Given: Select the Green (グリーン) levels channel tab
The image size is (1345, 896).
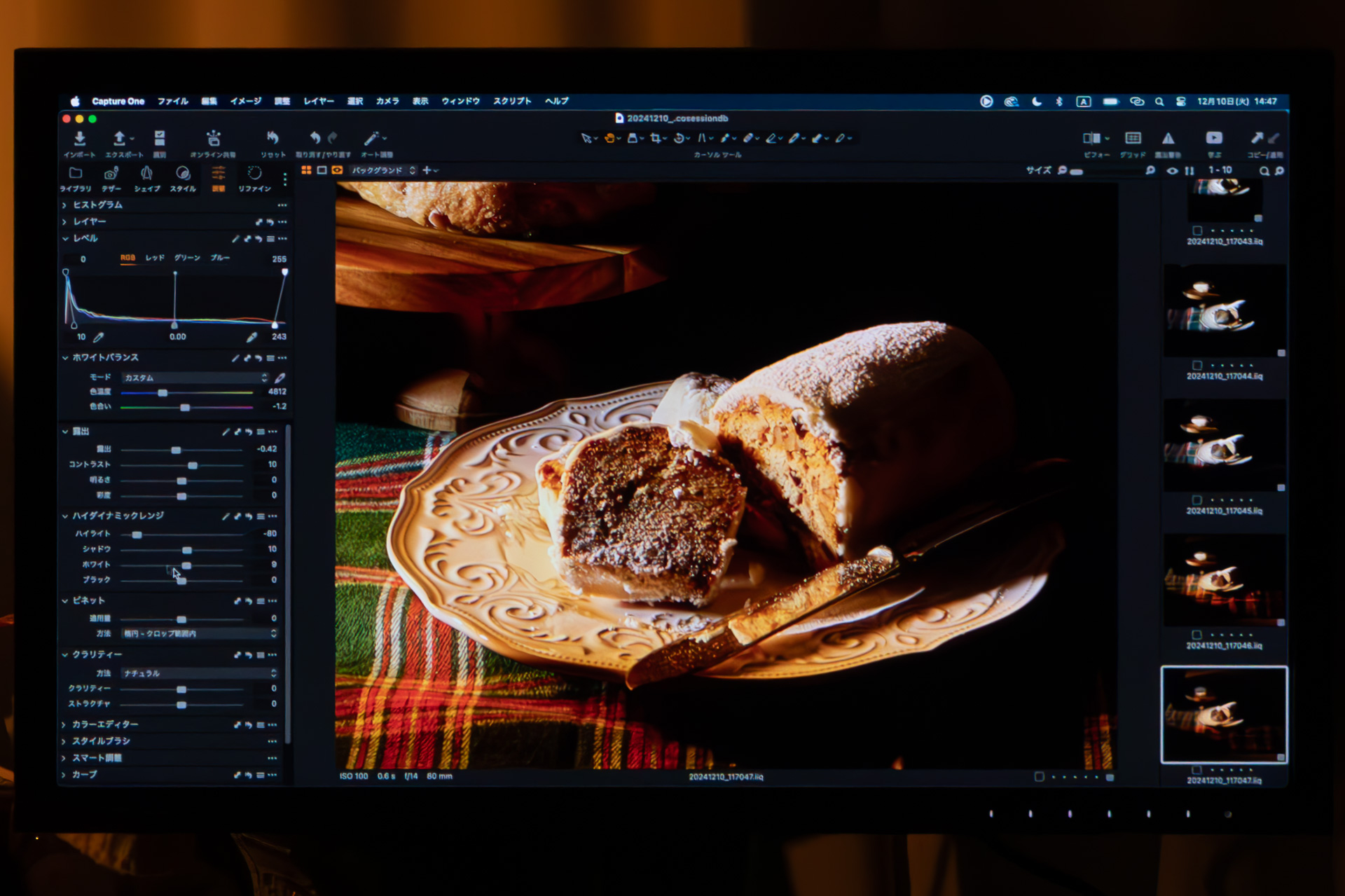Looking at the screenshot, I should coord(187,258).
